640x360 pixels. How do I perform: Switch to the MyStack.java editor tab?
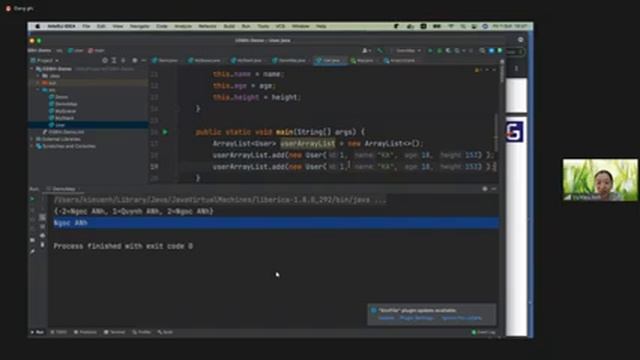tap(247, 60)
